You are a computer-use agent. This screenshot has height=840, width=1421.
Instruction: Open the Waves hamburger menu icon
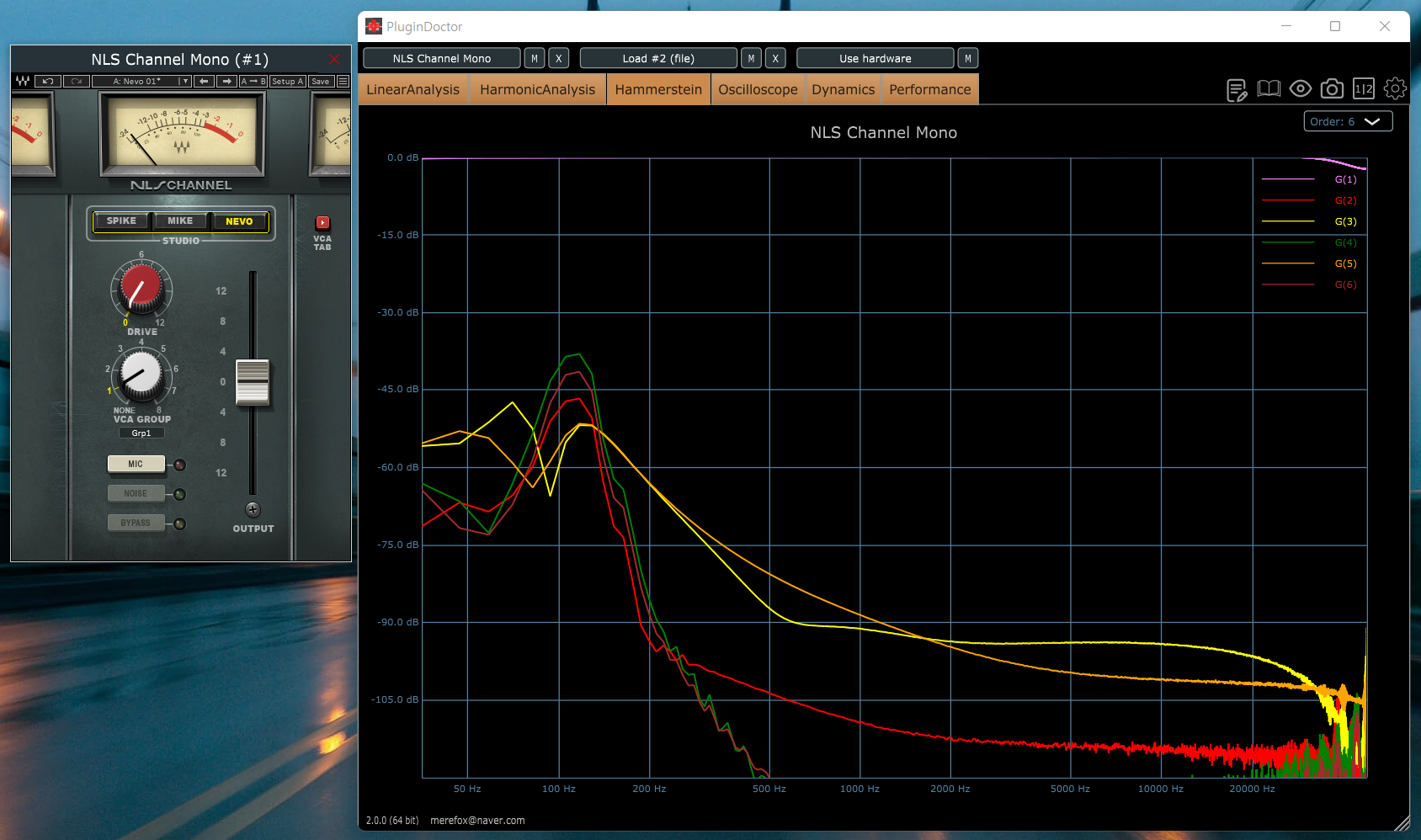point(343,82)
